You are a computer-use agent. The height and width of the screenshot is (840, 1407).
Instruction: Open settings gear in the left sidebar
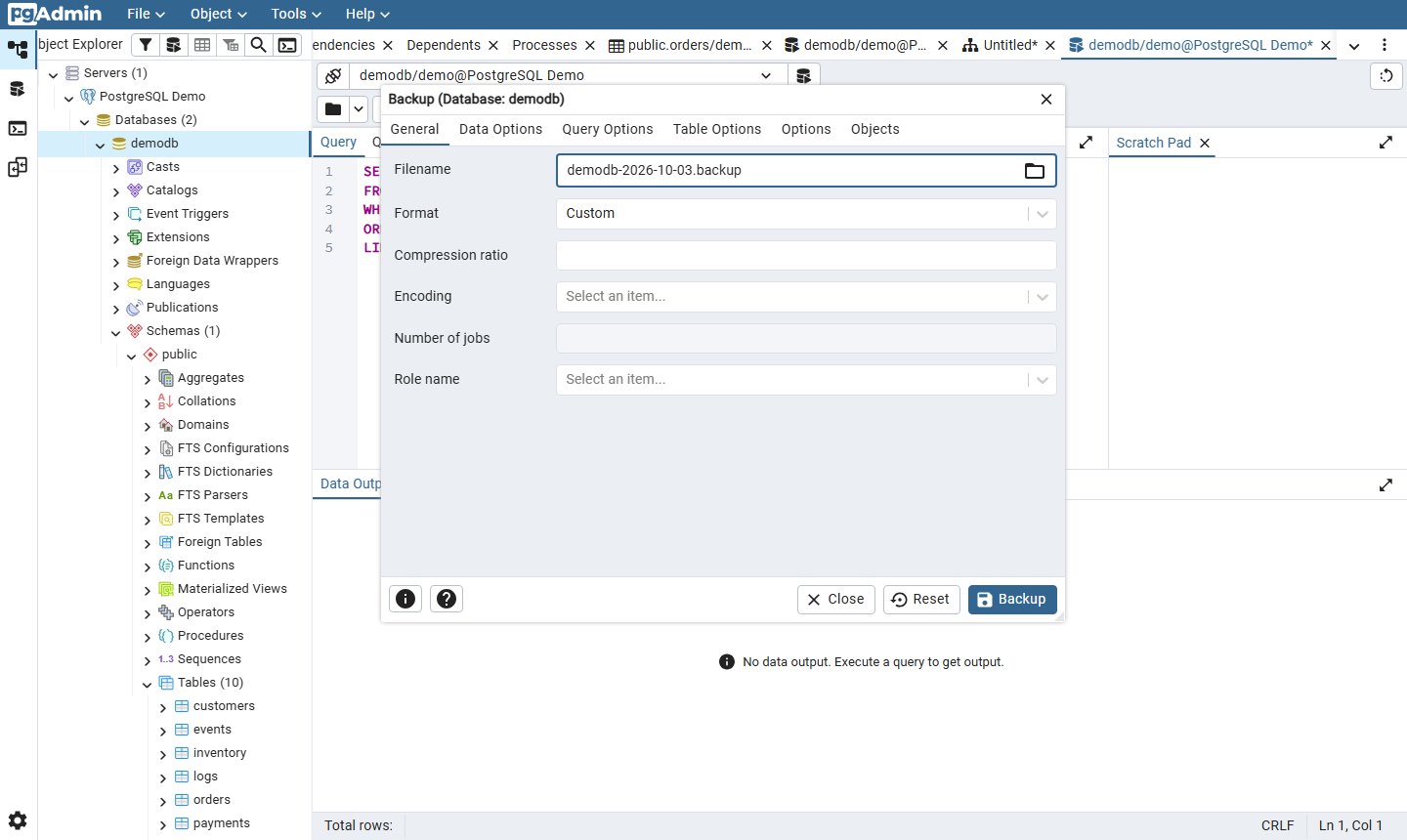point(18,820)
